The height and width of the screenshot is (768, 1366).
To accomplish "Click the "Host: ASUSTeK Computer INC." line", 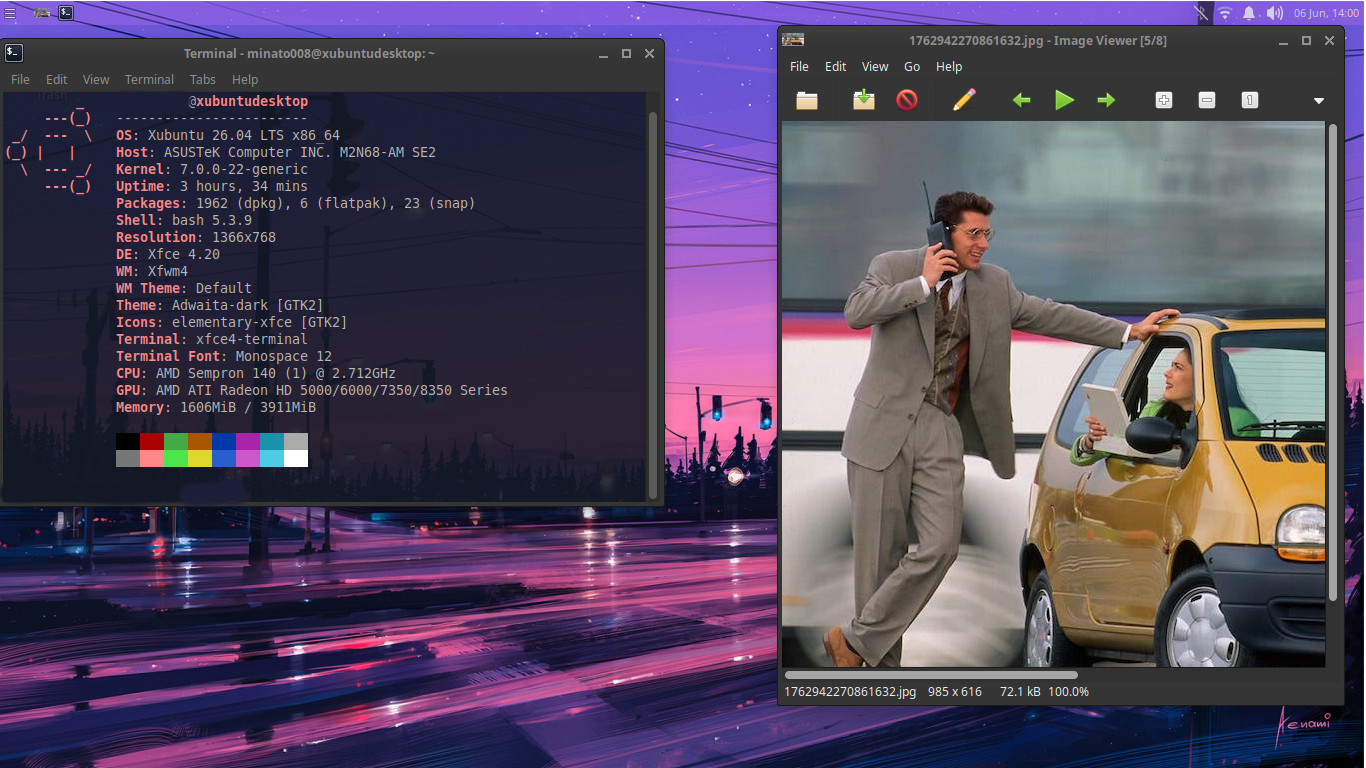I will pyautogui.click(x=276, y=152).
